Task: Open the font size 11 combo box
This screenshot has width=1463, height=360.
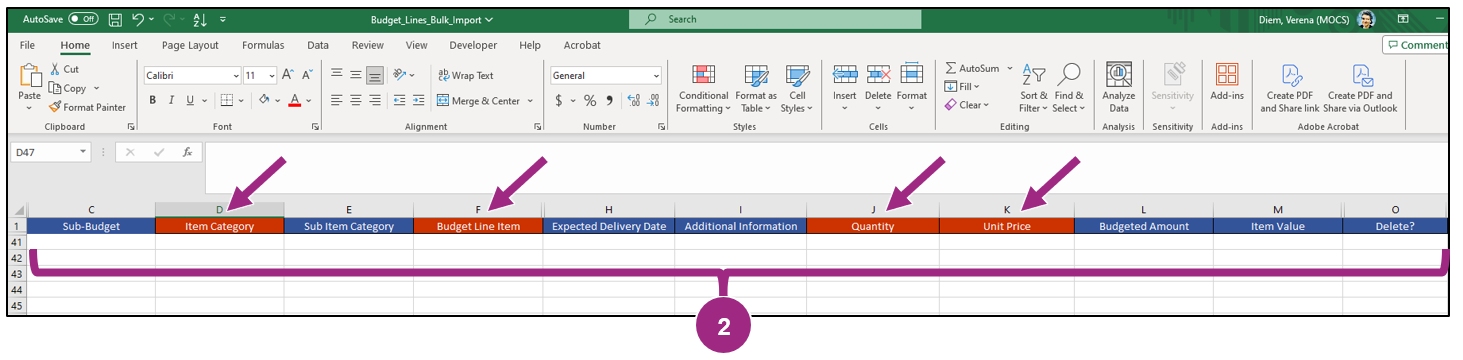Action: pos(259,75)
